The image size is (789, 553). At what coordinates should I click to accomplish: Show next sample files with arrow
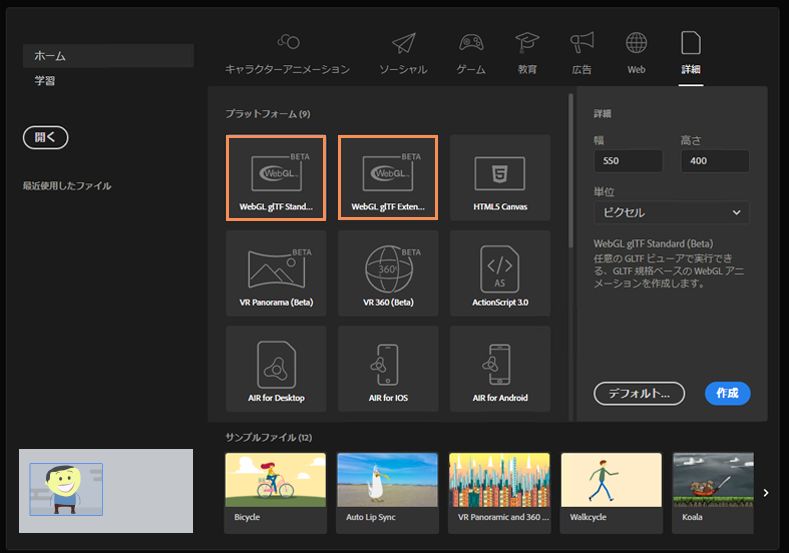[765, 493]
